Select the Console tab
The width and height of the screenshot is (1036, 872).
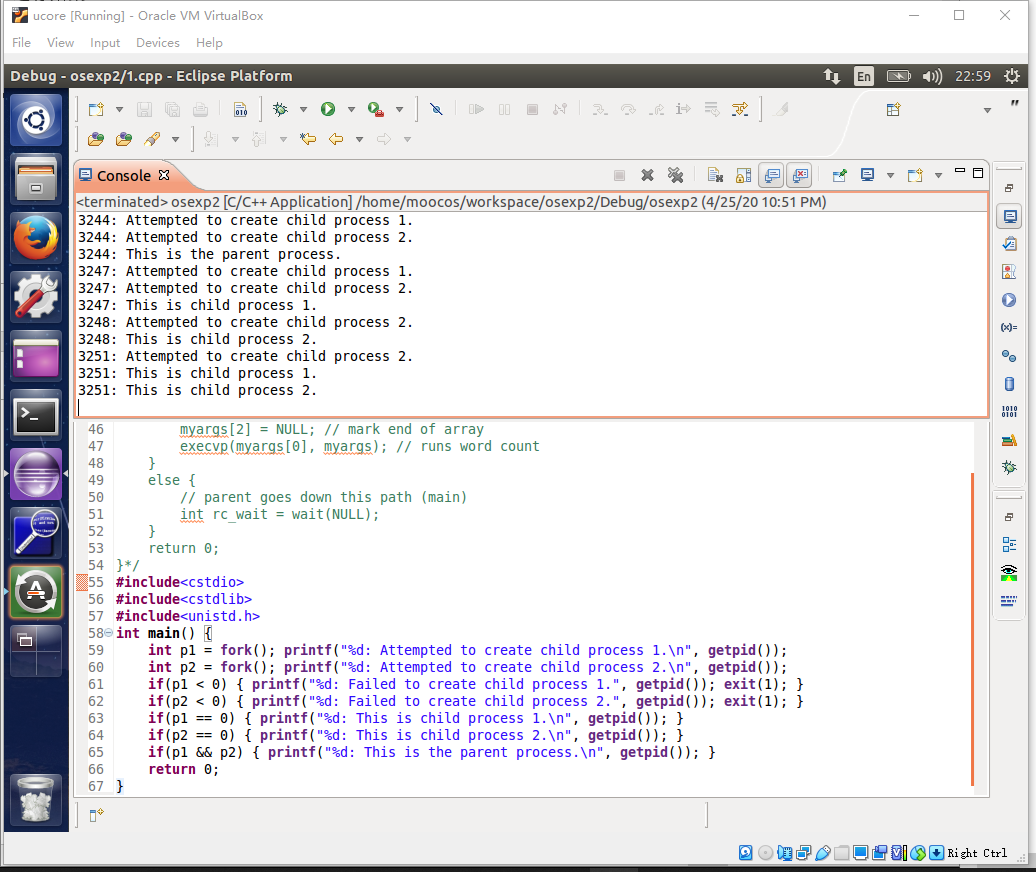pos(124,176)
